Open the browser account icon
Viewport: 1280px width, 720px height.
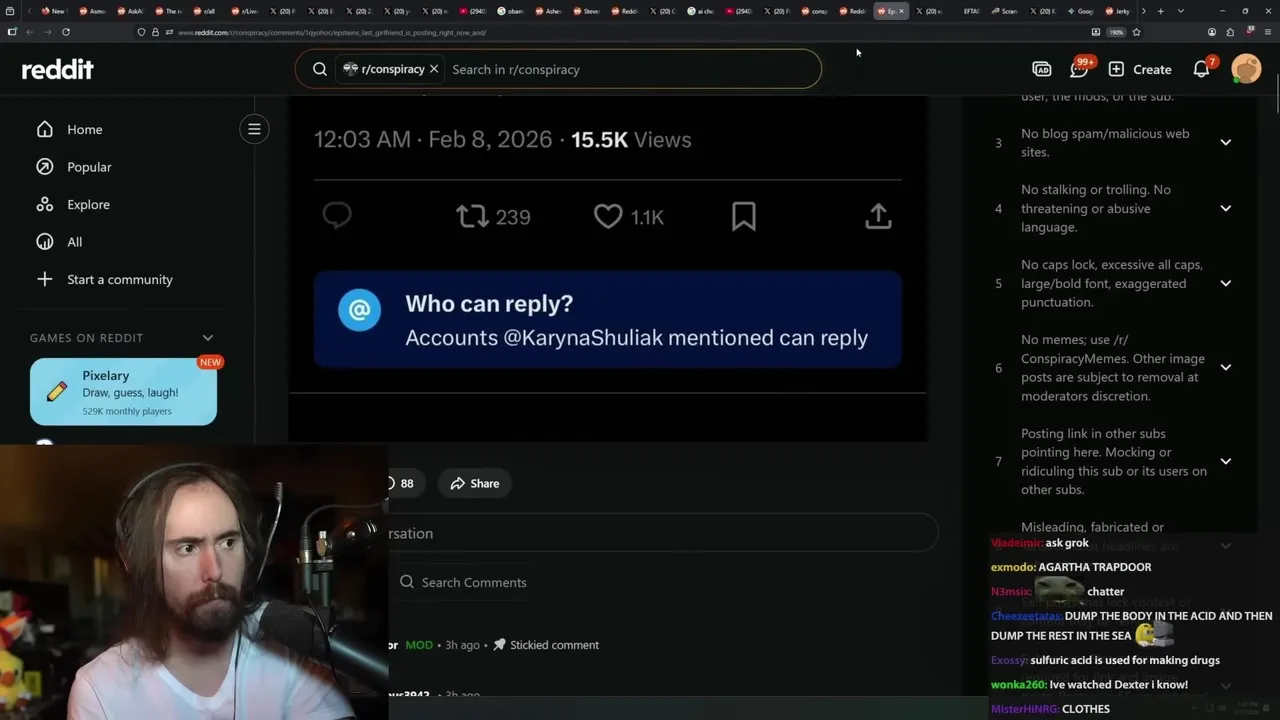point(1212,32)
